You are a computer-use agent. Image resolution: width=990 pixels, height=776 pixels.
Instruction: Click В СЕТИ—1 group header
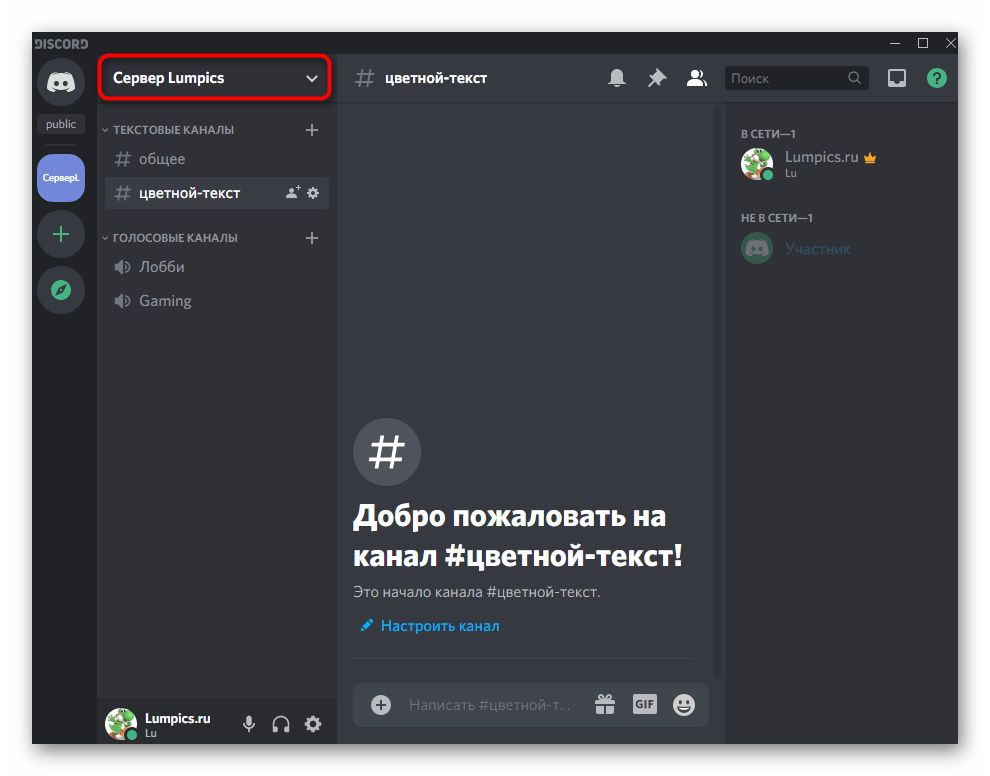(768, 134)
